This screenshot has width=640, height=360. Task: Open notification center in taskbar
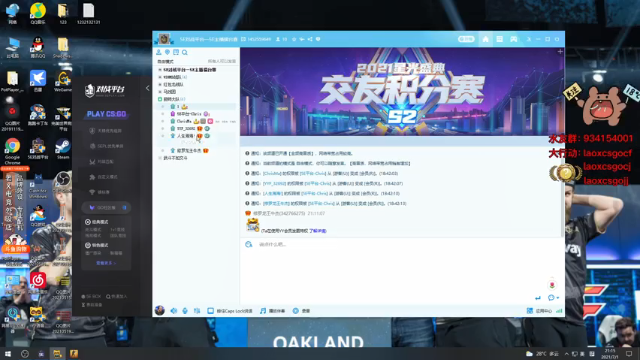pyautogui.click(x=629, y=353)
